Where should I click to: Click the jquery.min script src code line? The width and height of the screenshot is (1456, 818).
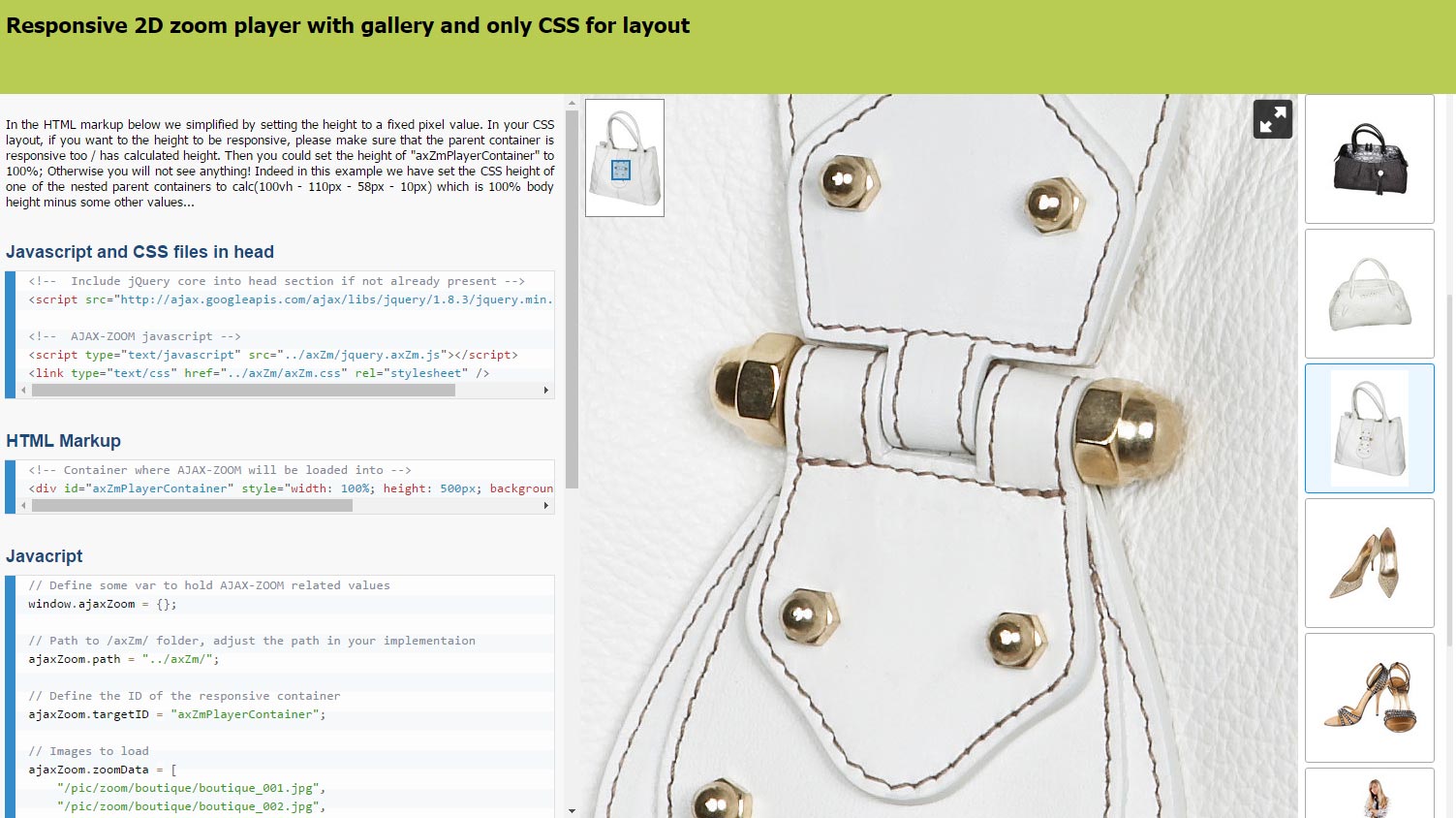click(291, 299)
